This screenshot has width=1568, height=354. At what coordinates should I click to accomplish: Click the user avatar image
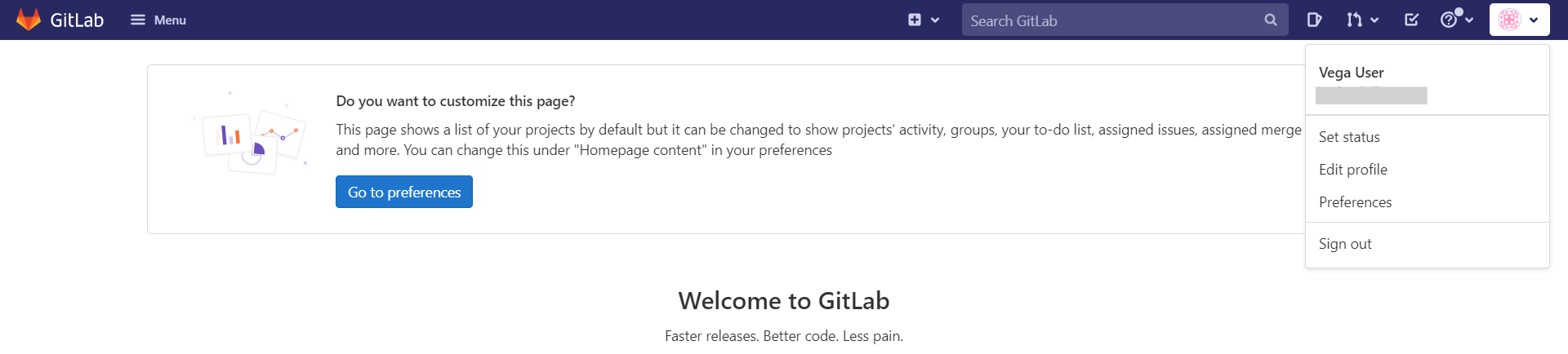tap(1510, 20)
